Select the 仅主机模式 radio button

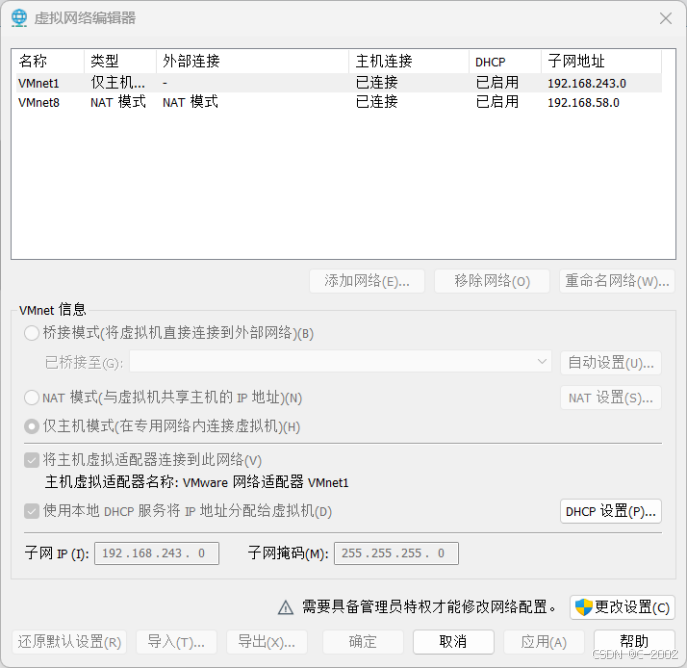click(x=32, y=426)
